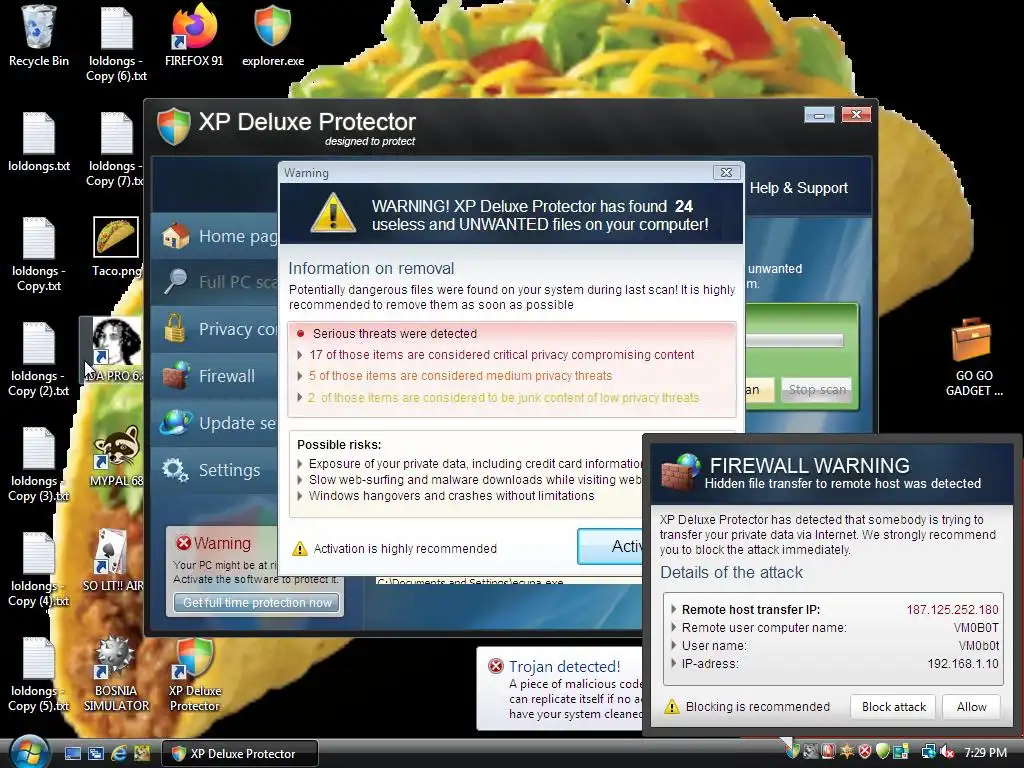Open the Firewall menu item in sidebar
The image size is (1024, 768).
pyautogui.click(x=214, y=376)
